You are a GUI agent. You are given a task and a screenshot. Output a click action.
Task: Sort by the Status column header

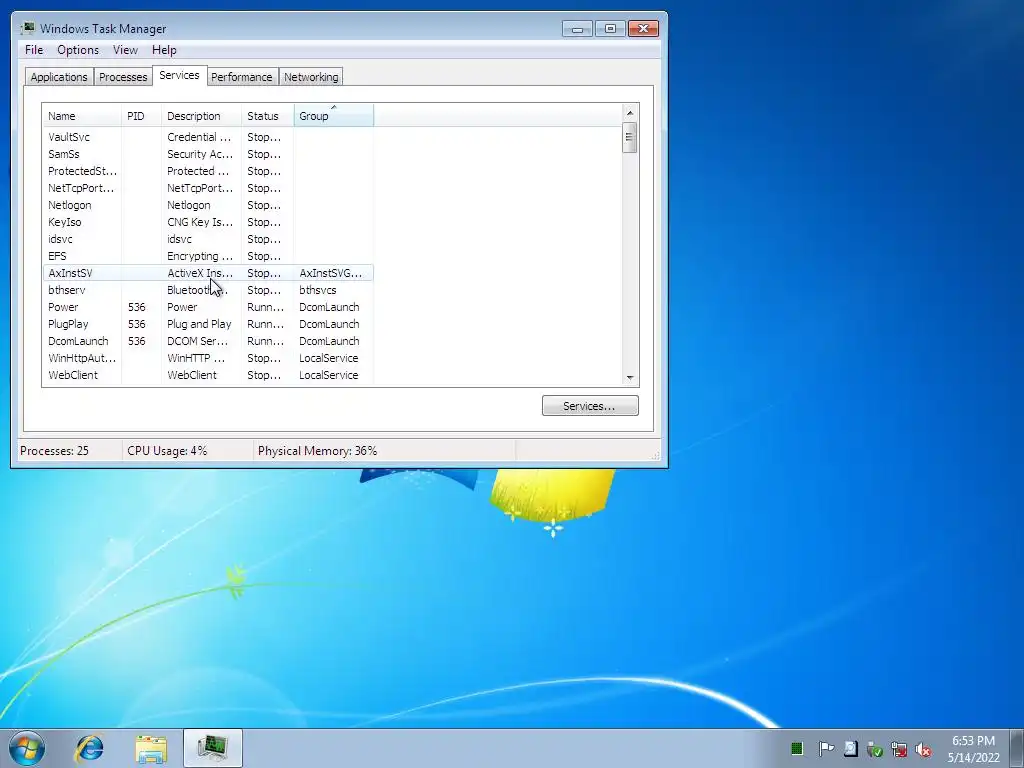[268, 116]
